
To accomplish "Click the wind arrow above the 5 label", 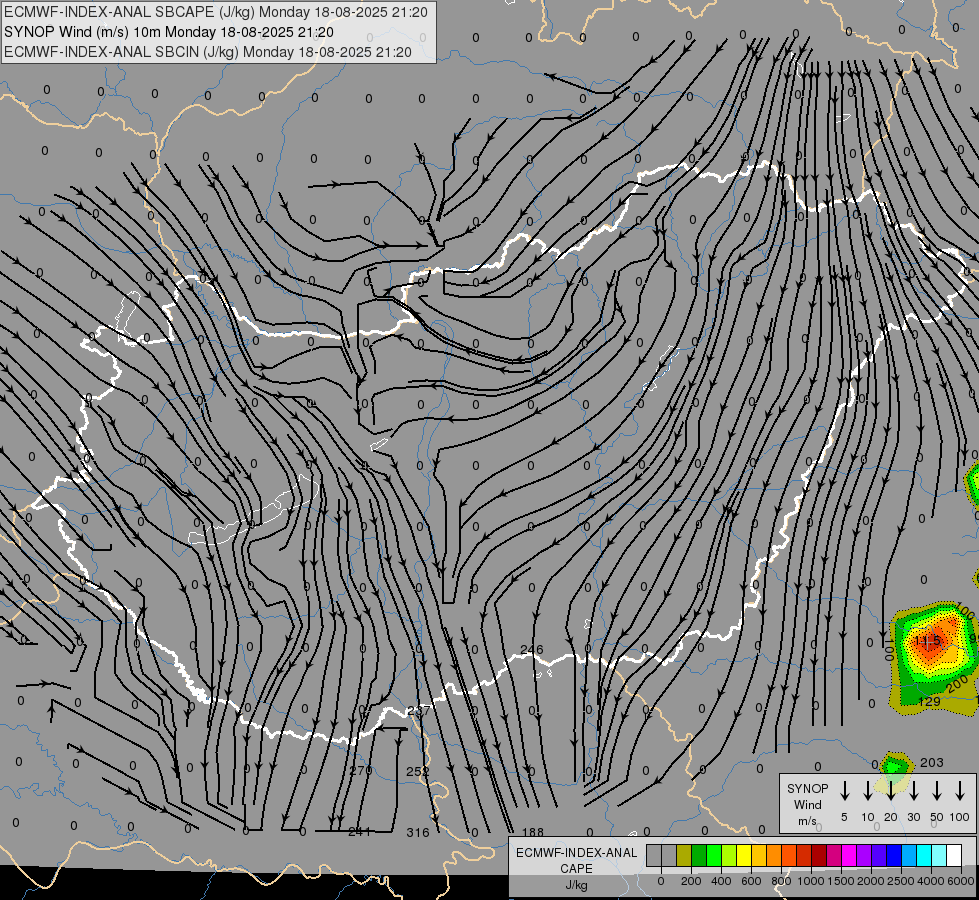I will coord(844,790).
